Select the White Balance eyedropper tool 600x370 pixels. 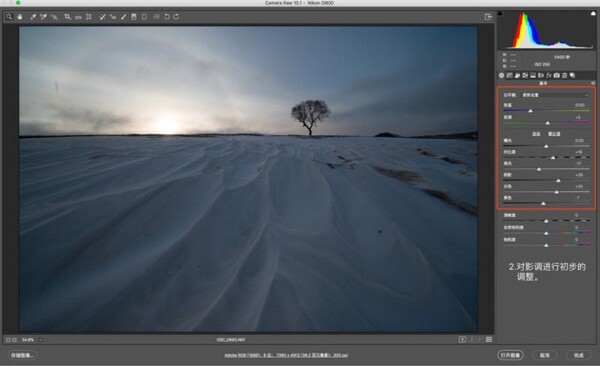(x=33, y=16)
